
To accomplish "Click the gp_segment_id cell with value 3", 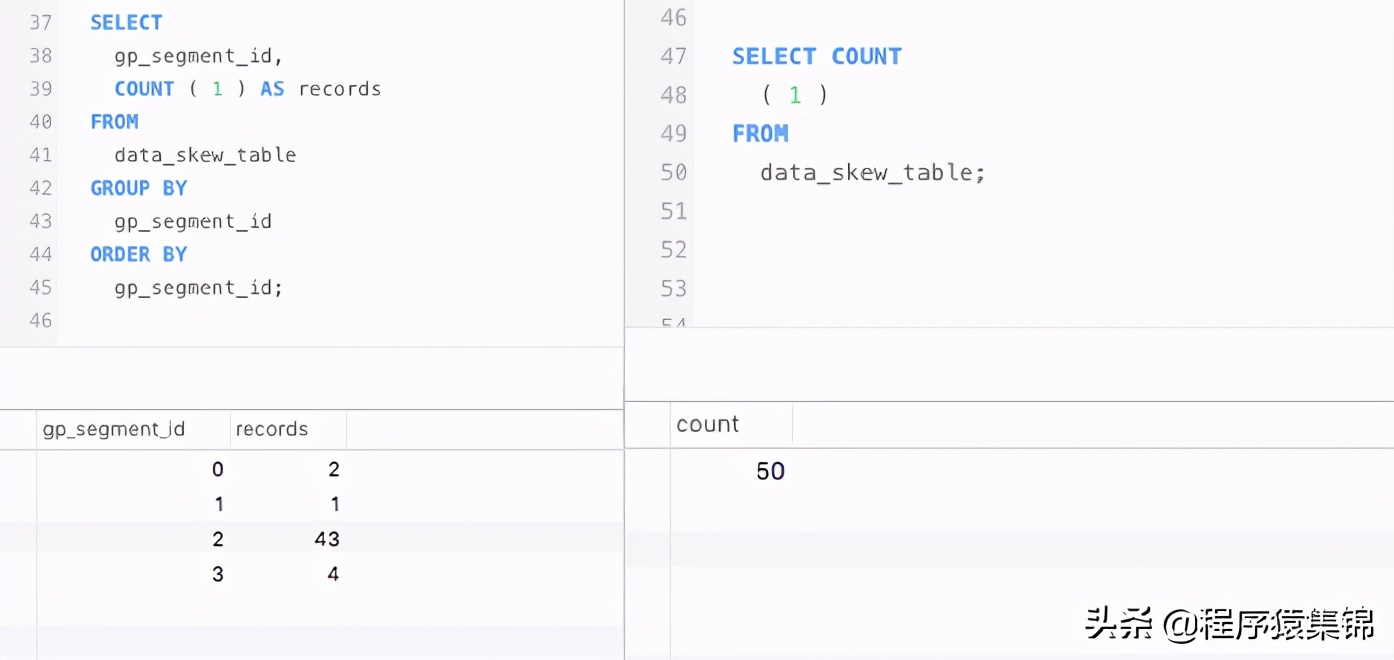I will tap(133, 574).
